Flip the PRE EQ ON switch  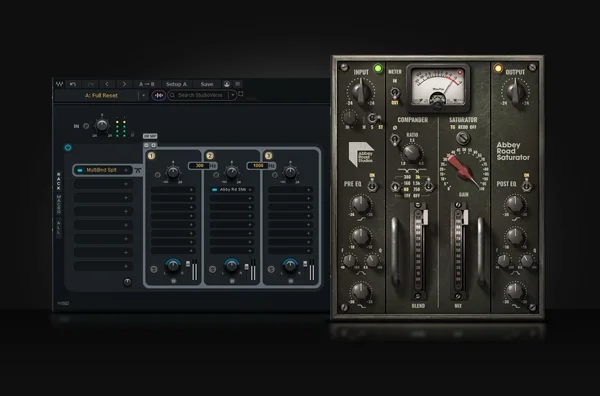(372, 186)
